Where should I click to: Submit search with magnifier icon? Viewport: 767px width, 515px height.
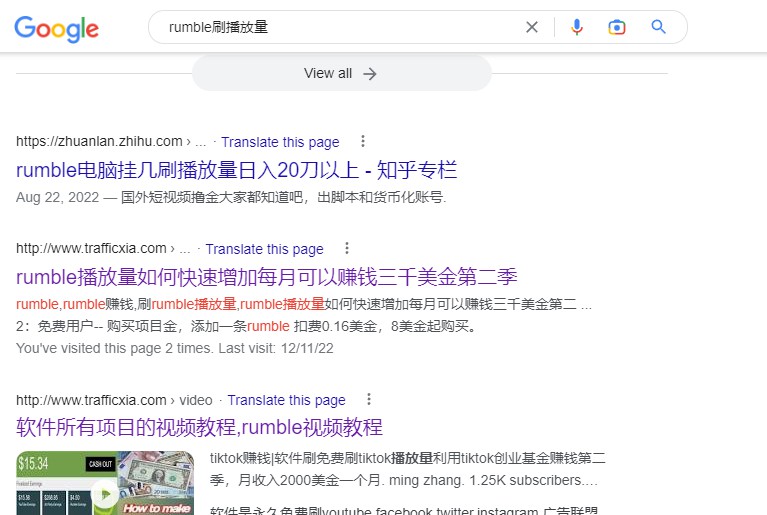pyautogui.click(x=658, y=27)
